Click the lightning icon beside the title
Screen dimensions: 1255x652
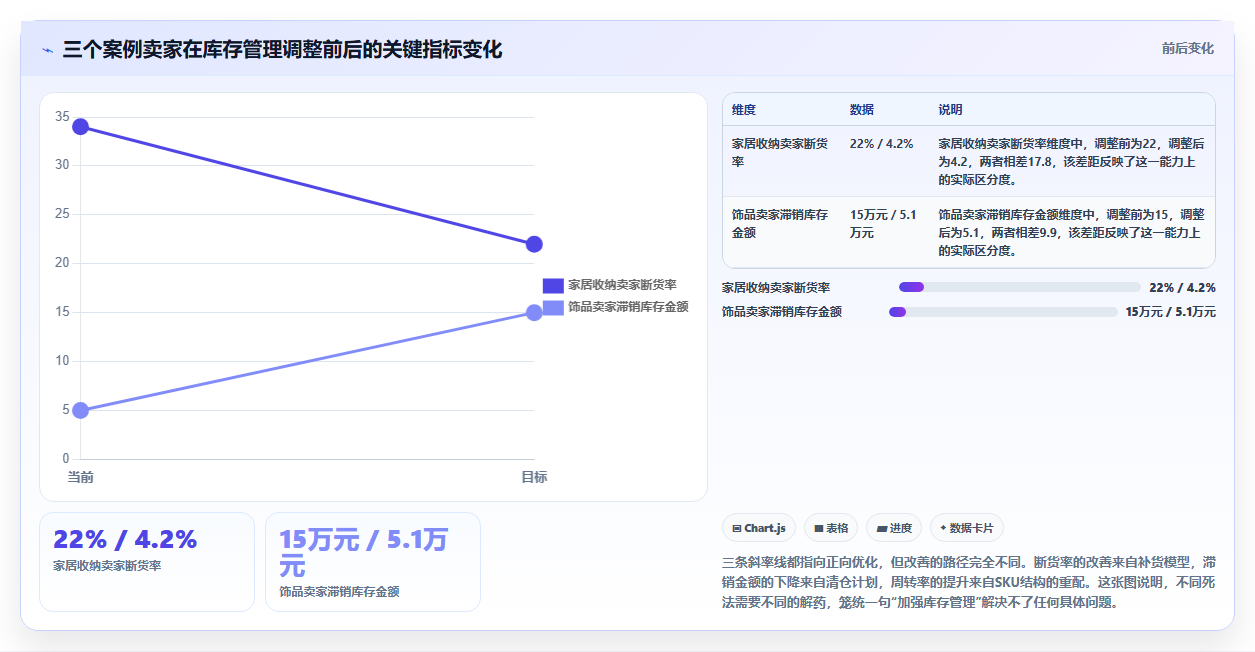[47, 50]
